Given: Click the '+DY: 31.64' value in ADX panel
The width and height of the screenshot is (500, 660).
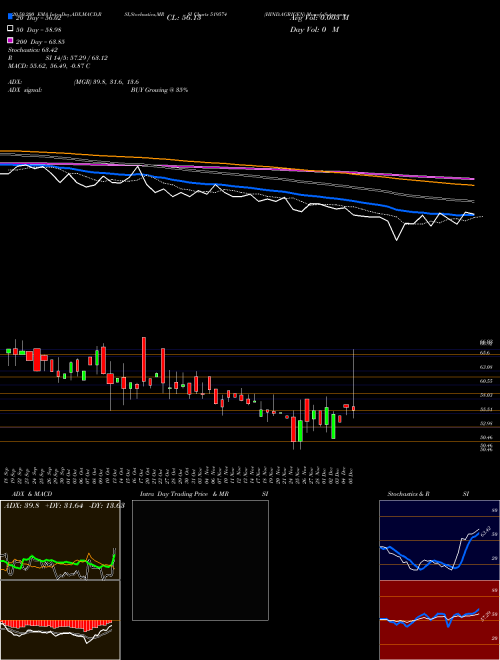Looking at the screenshot, I should tap(64, 506).
